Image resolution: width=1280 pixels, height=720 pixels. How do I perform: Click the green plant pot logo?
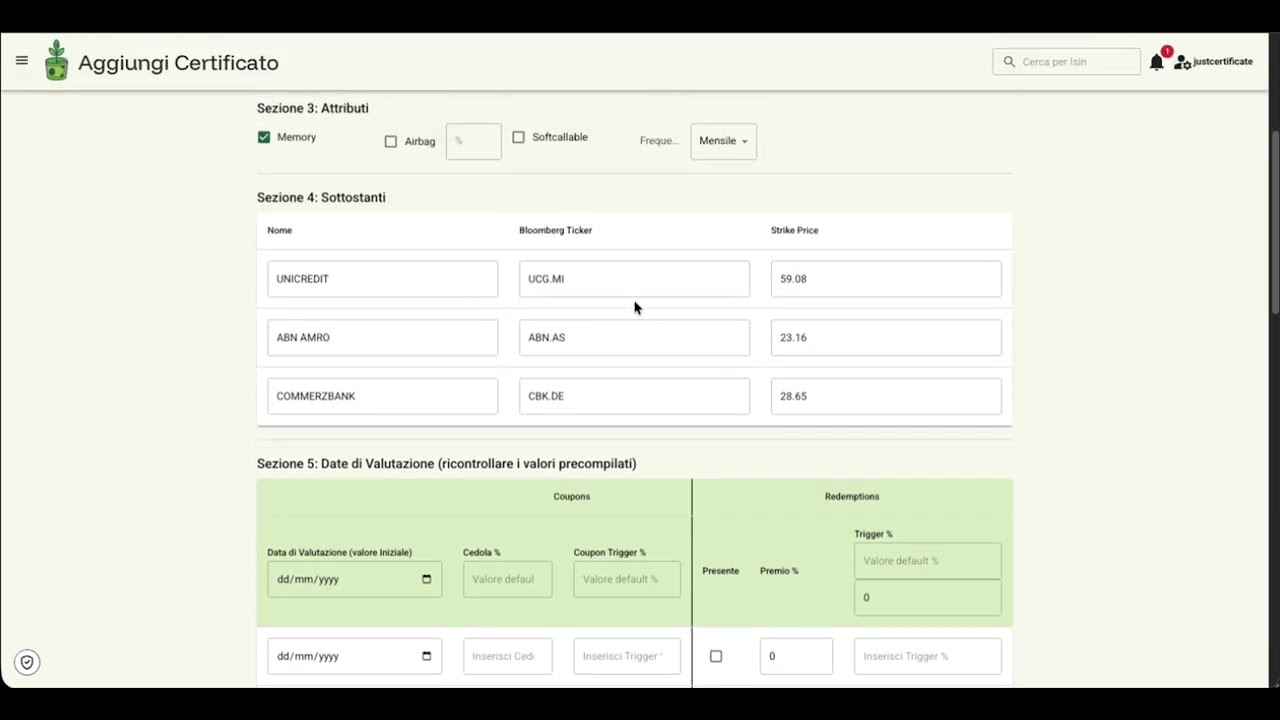57,61
